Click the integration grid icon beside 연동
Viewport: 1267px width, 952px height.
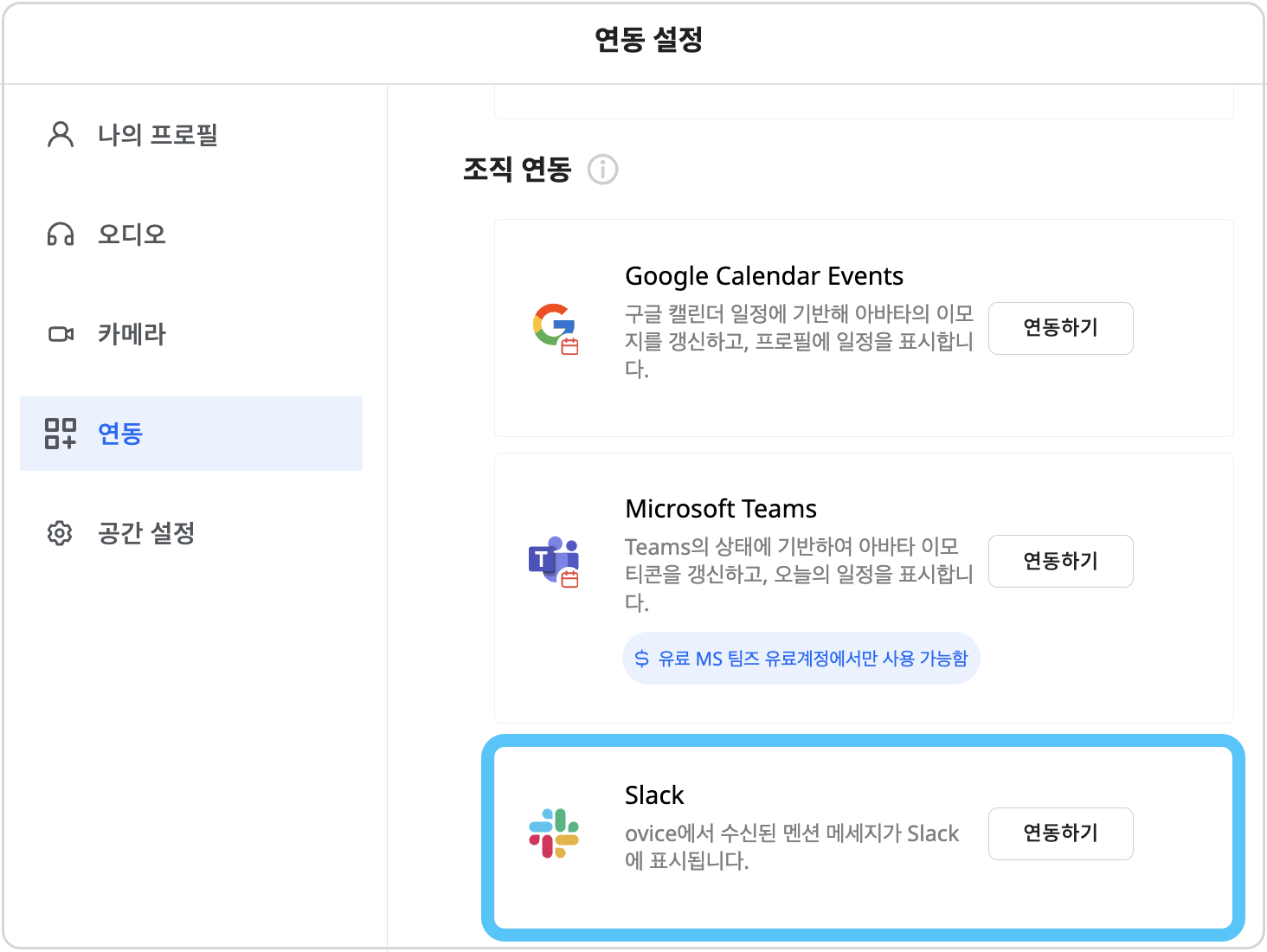[x=59, y=434]
